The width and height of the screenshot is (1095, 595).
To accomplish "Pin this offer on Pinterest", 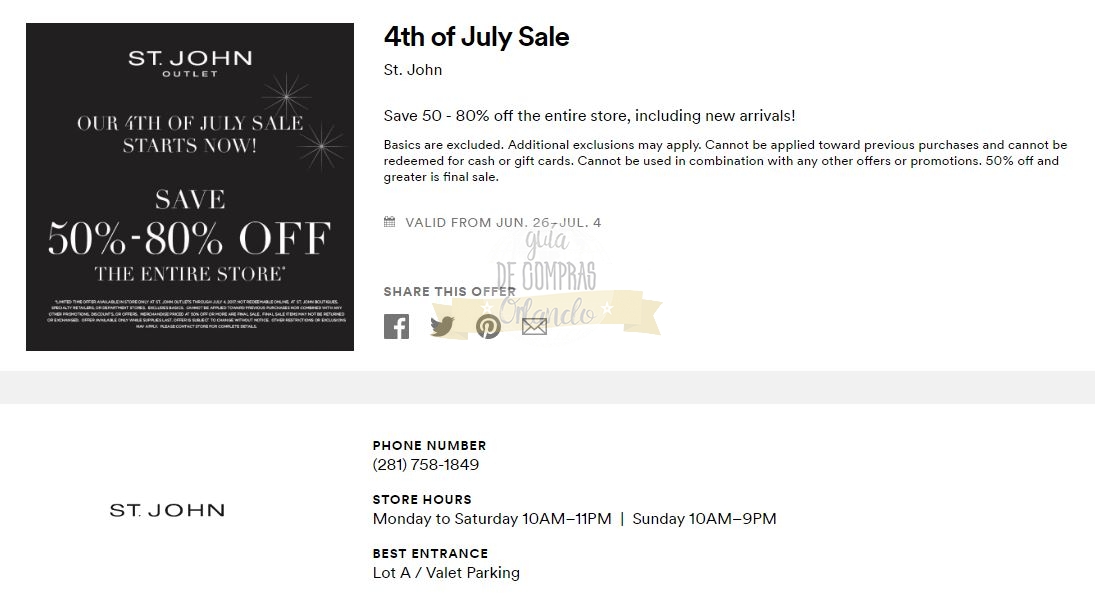I will pos(488,327).
